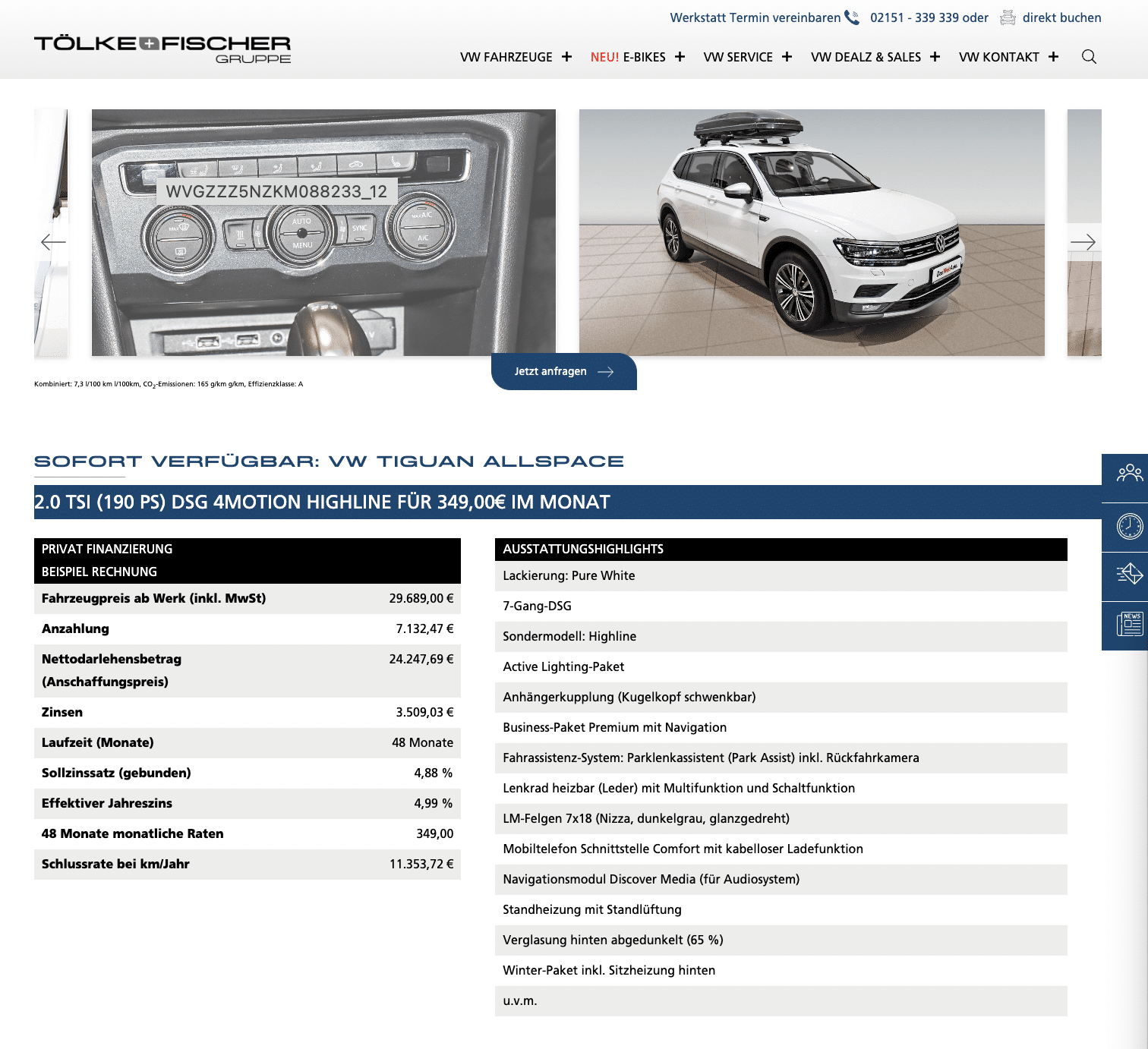Viewport: 1148px width, 1049px height.
Task: Select Nettodarlehensbetrag value 24.247,69 €
Action: coord(421,659)
